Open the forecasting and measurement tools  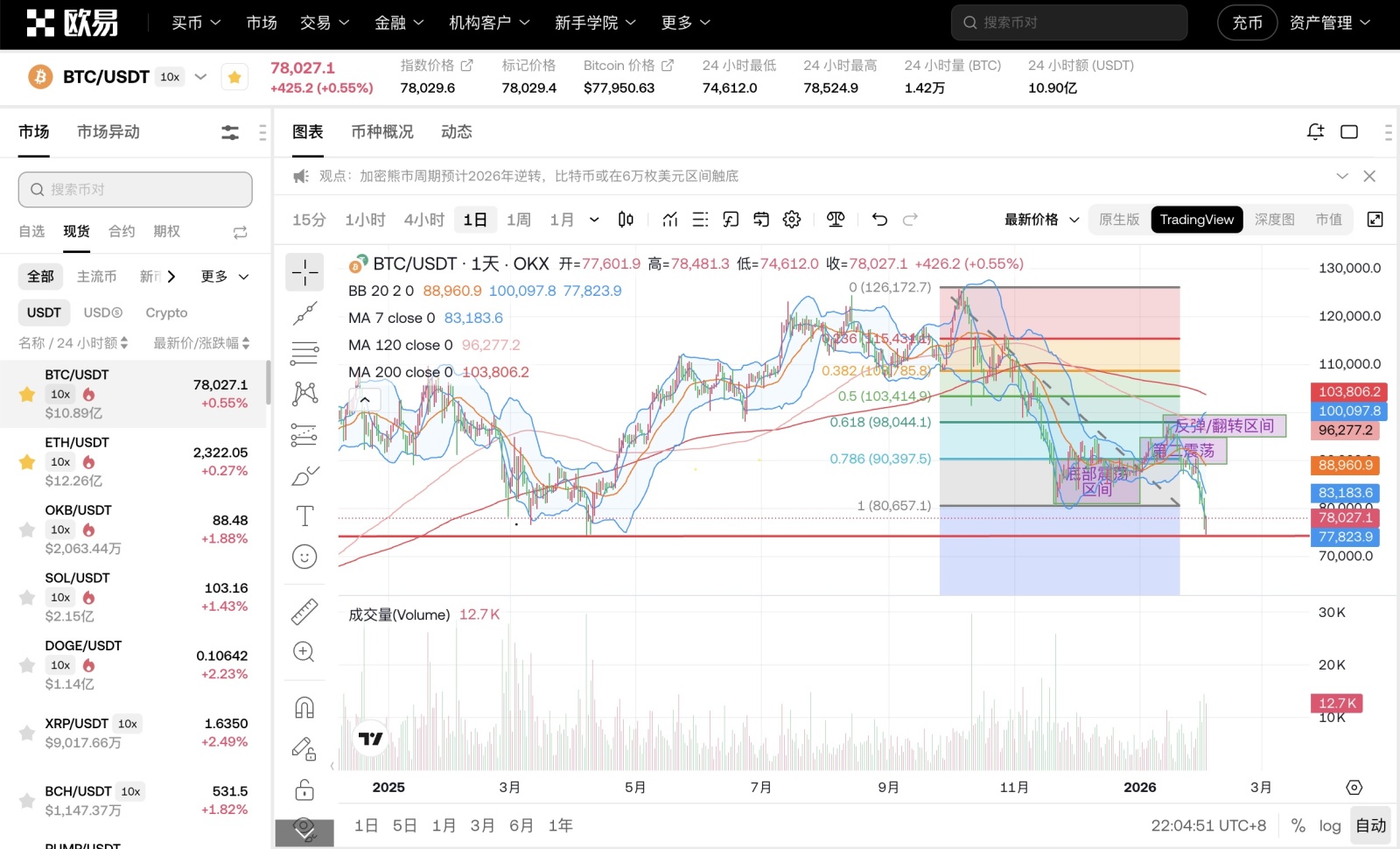[x=304, y=434]
